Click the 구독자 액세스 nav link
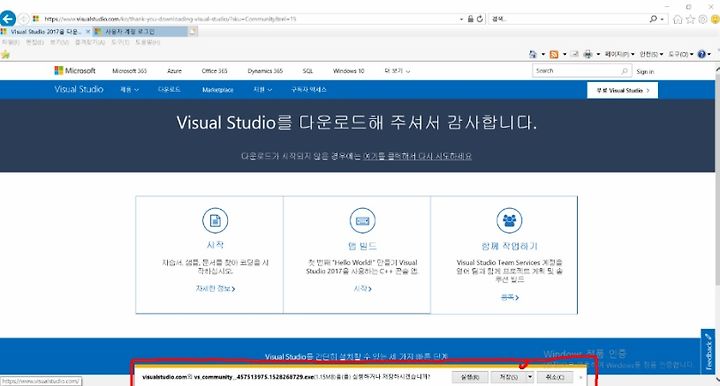The height and width of the screenshot is (386, 720). tap(309, 90)
